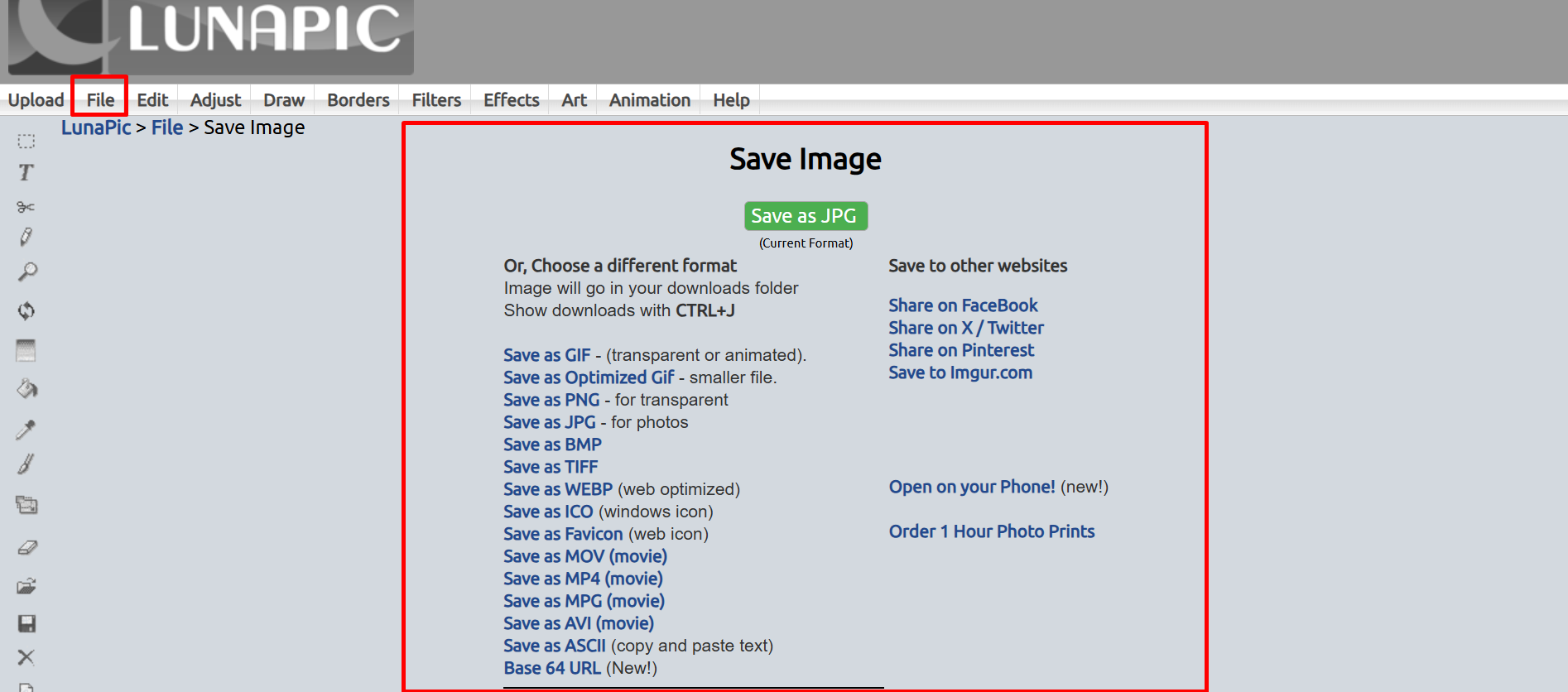Click Save as ASCII link

click(x=555, y=646)
